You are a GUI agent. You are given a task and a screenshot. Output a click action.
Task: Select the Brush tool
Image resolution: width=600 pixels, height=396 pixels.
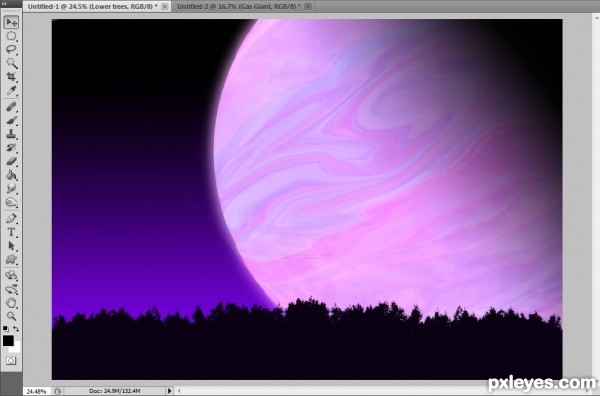click(x=11, y=121)
